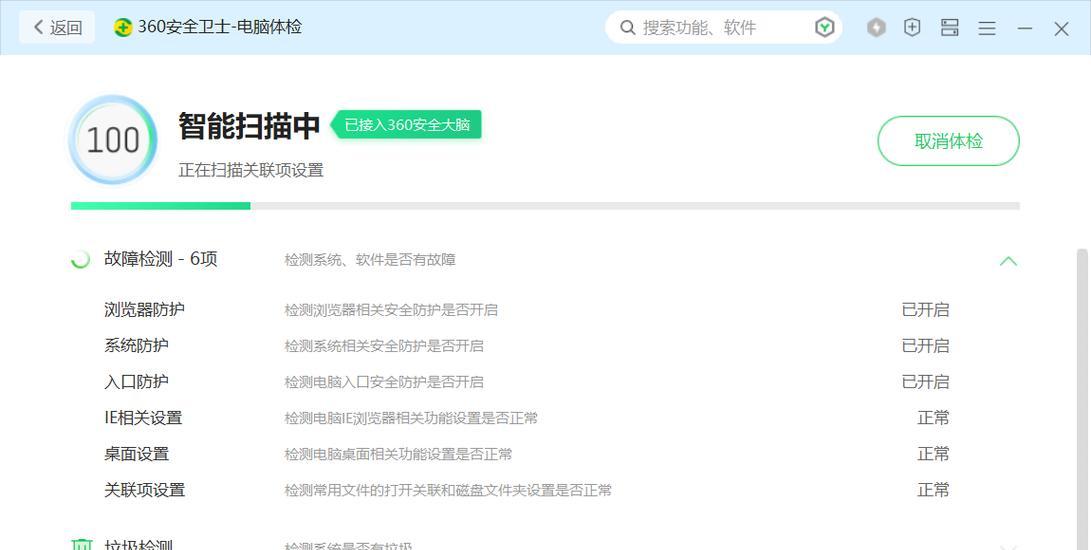Click the green shield icon in search box
This screenshot has height=550, width=1091.
point(825,28)
